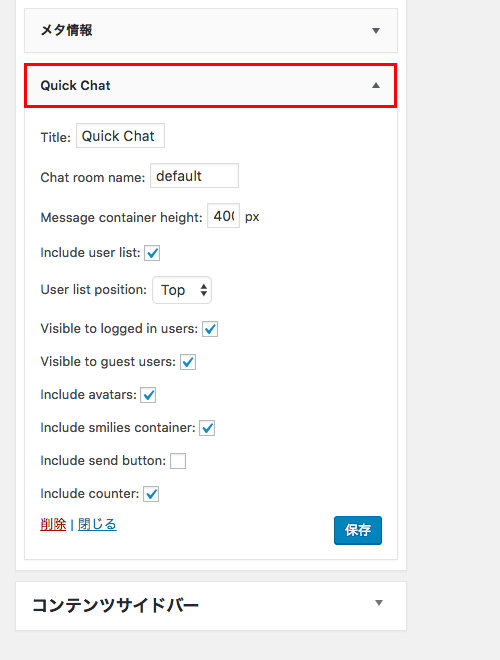Open the コンテンツサイドバー panel title
This screenshot has height=660, width=500.
click(x=115, y=605)
